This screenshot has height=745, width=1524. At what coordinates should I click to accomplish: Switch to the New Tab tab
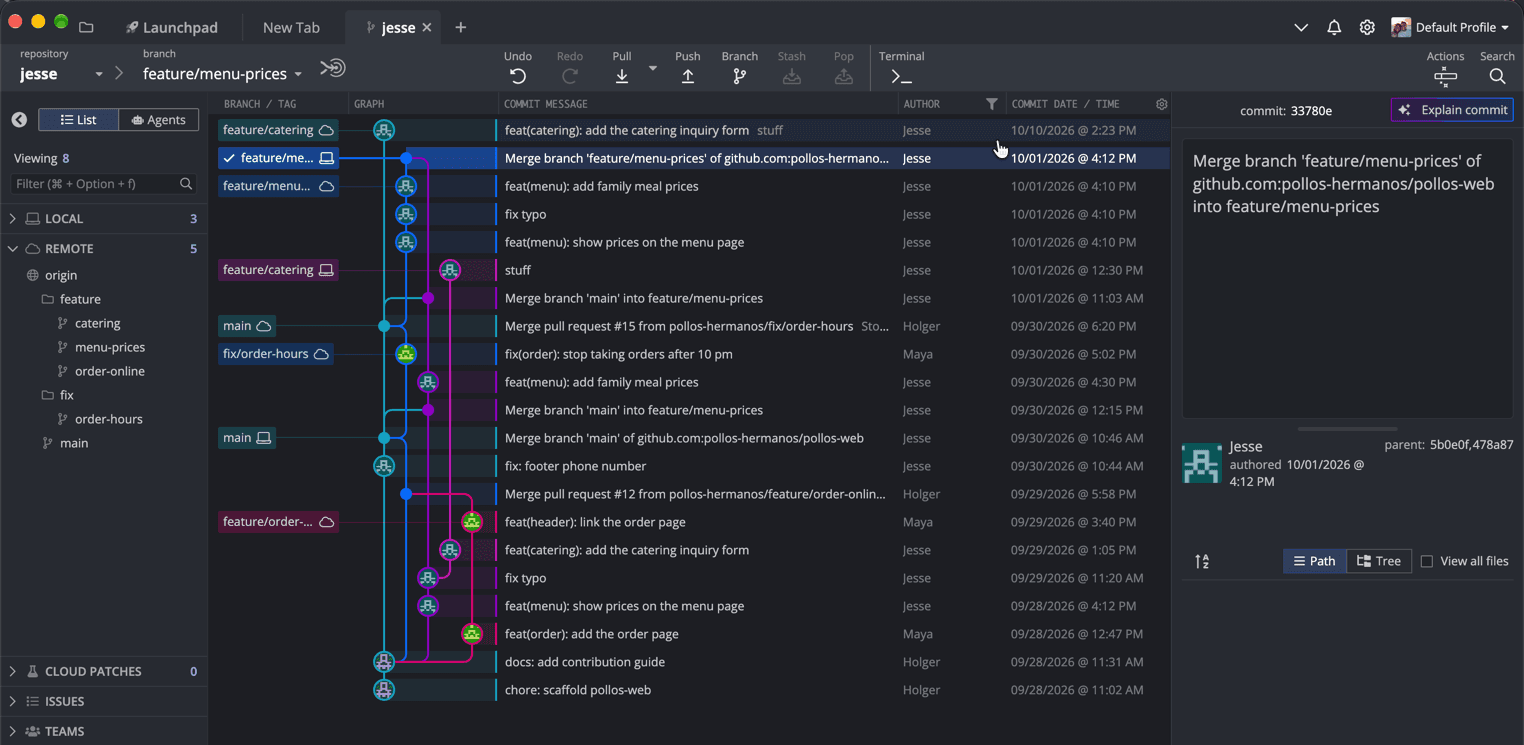click(x=291, y=27)
